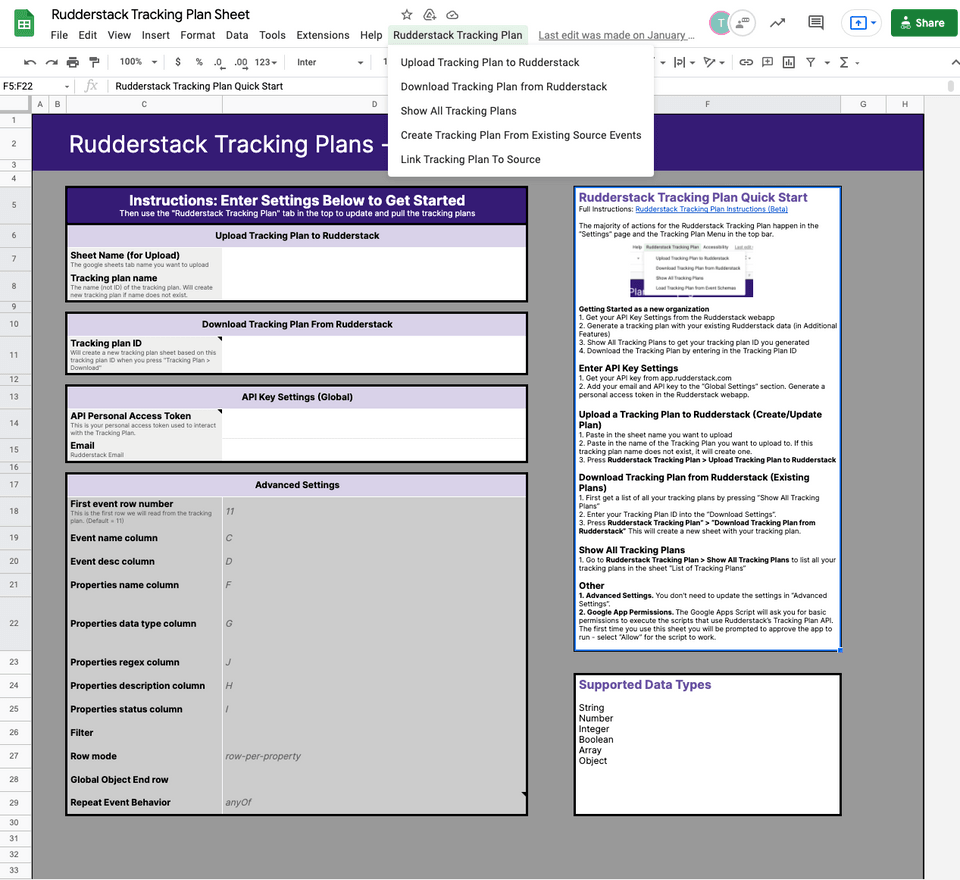Click the Sheet Name (for Upload) value cell
960x880 pixels.
tap(374, 258)
